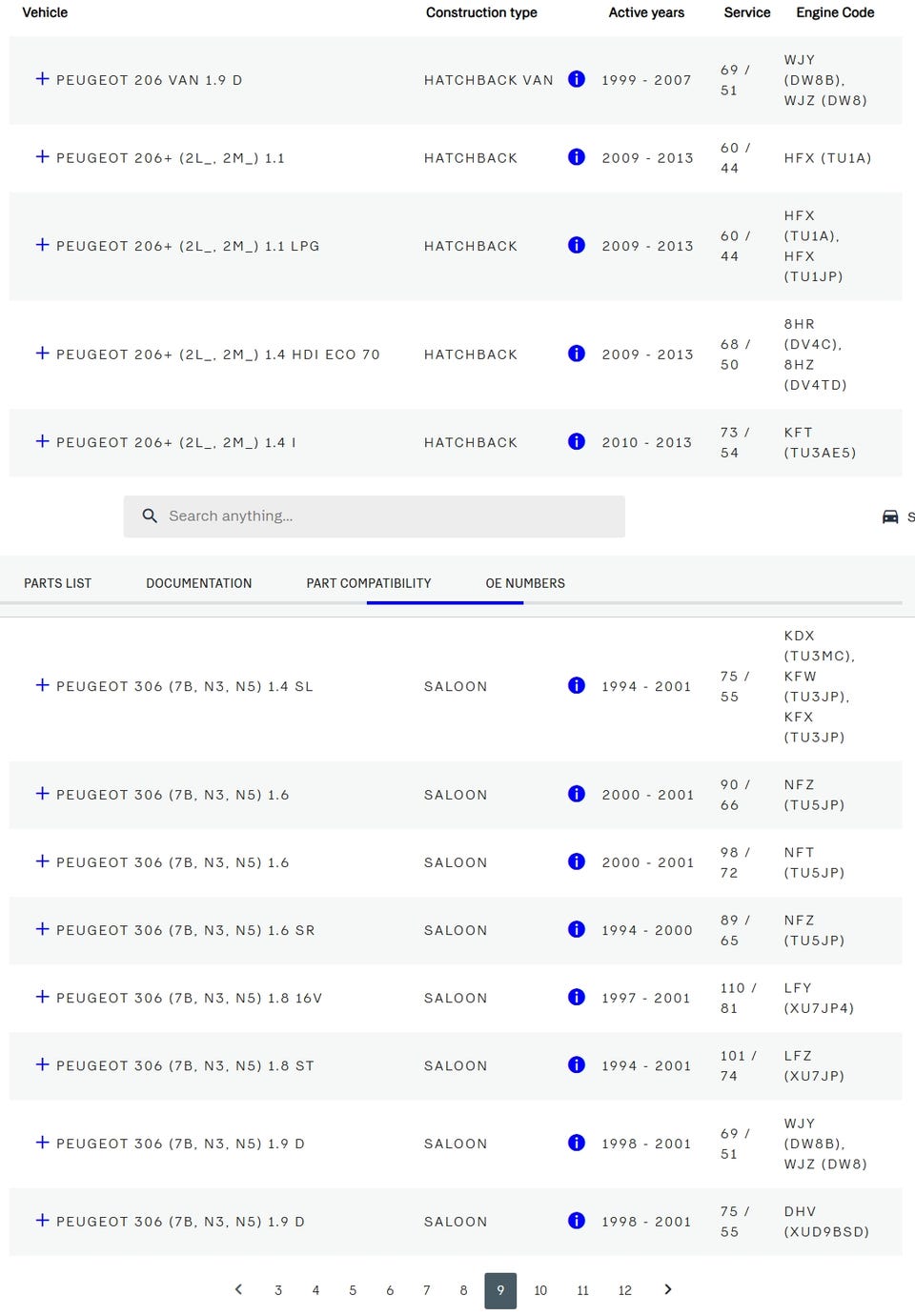Screen dimensions: 915x1316
Task: Expand 306 1.6 row with 90 / 66 power
Action: [x=42, y=794]
